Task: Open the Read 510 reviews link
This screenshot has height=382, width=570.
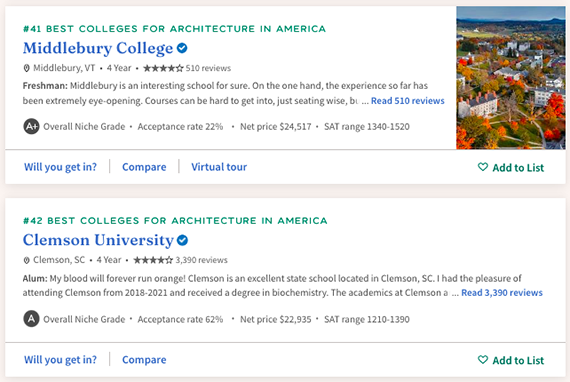Action: (408, 101)
